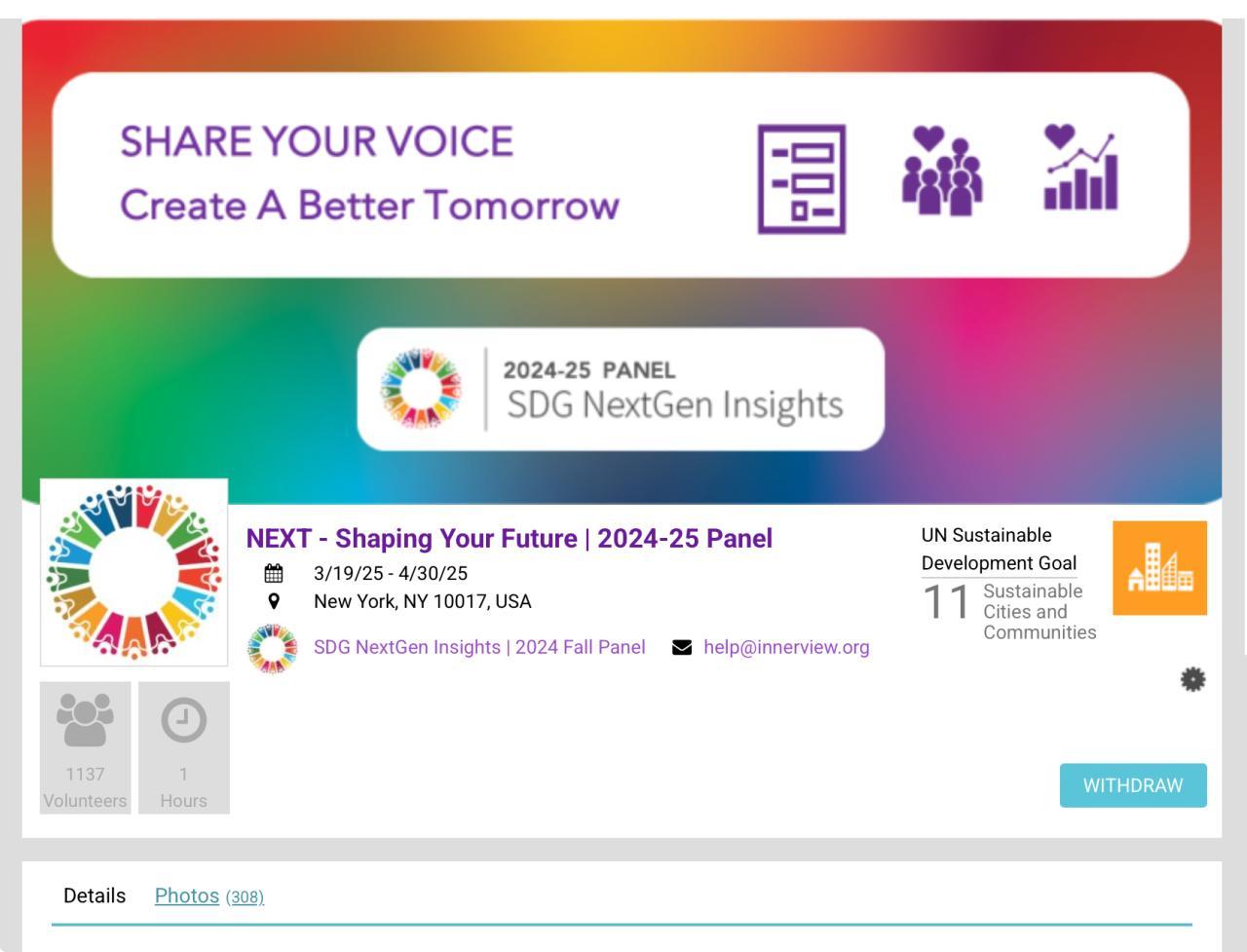Click the location pin icon
This screenshot has height=952, width=1247.
(x=274, y=602)
